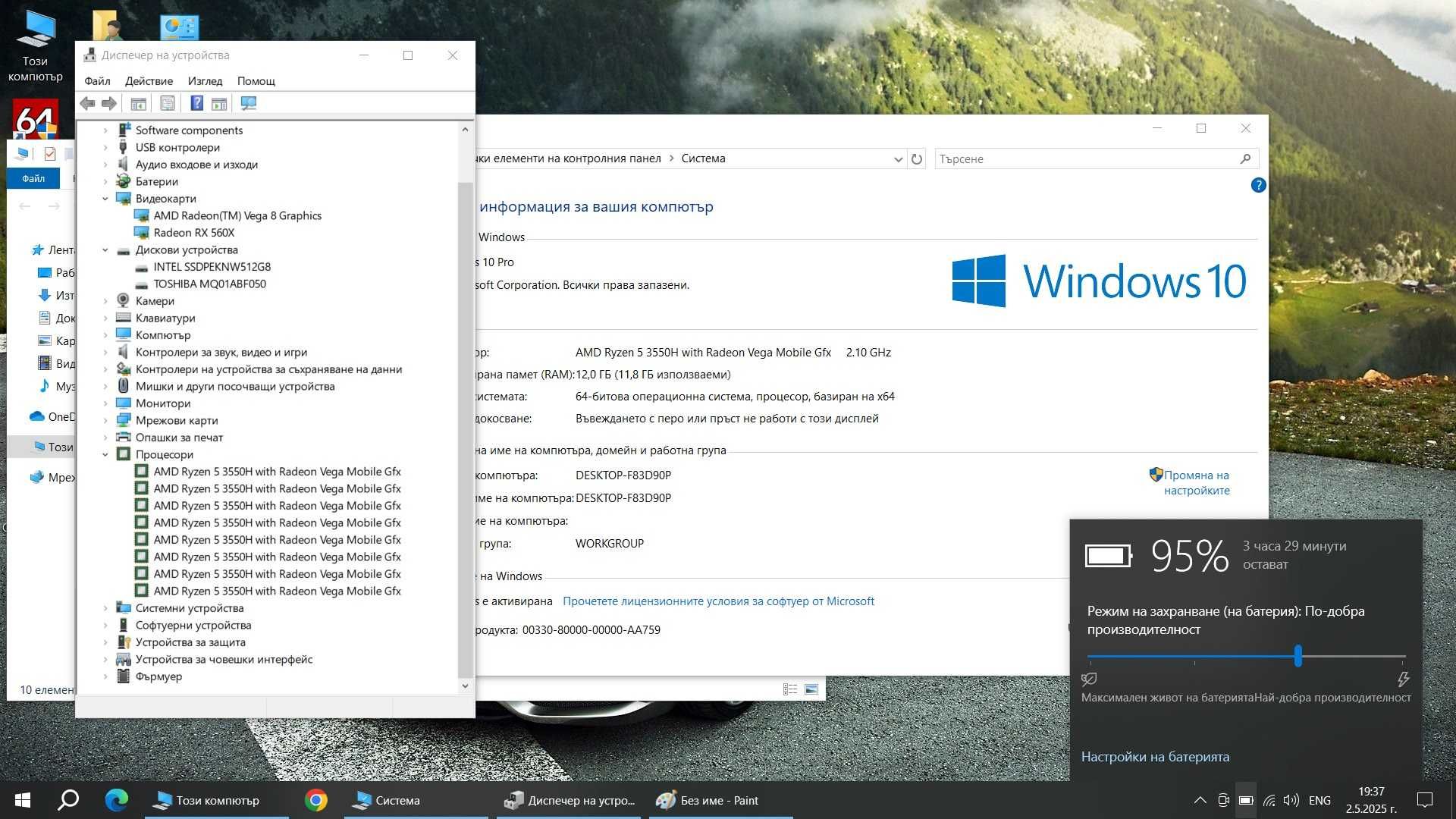The width and height of the screenshot is (1456, 819).
Task: Adjust the power mode slider handle
Action: tap(1298, 656)
